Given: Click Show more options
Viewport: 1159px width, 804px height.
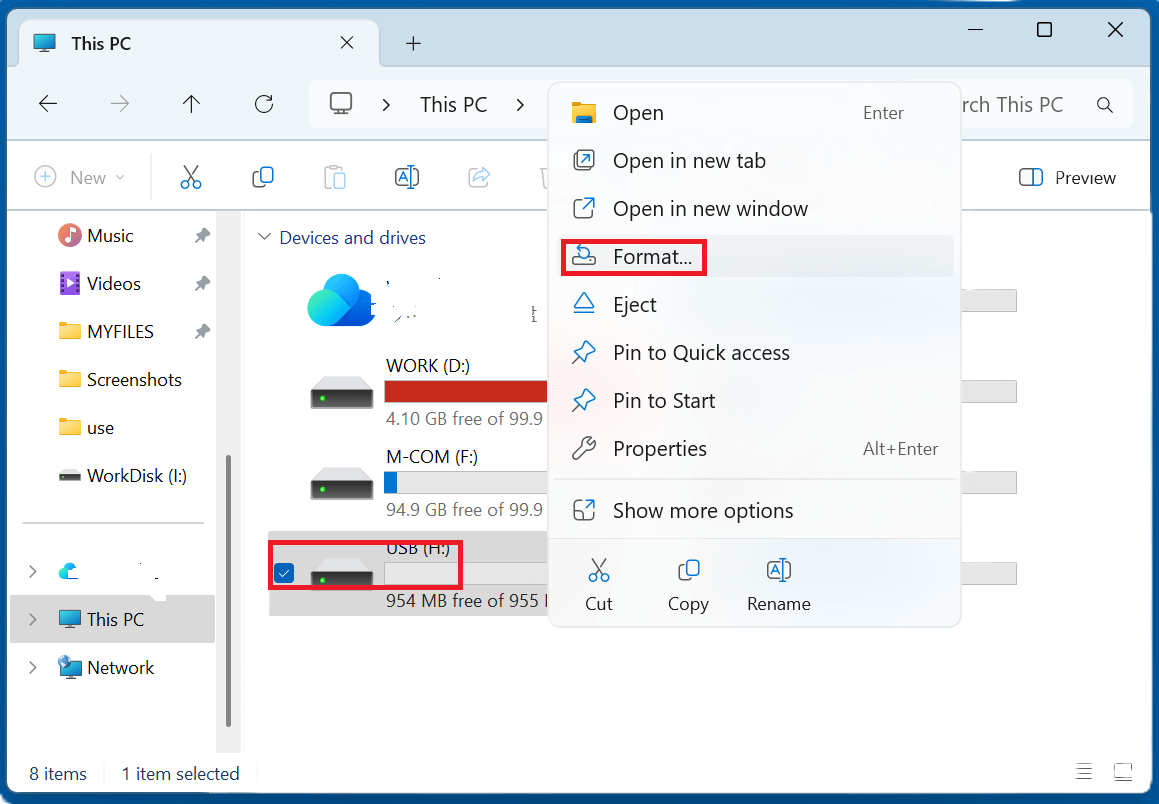Looking at the screenshot, I should pyautogui.click(x=702, y=511).
